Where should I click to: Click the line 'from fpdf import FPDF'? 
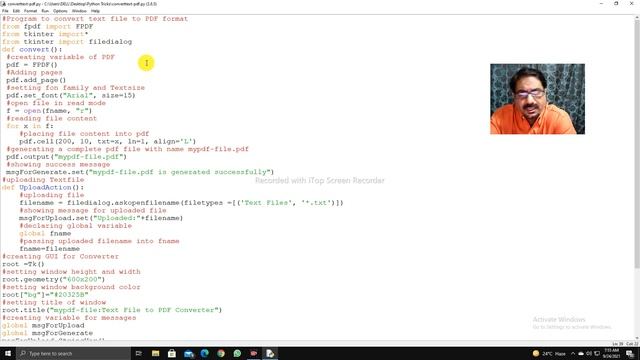[48, 27]
